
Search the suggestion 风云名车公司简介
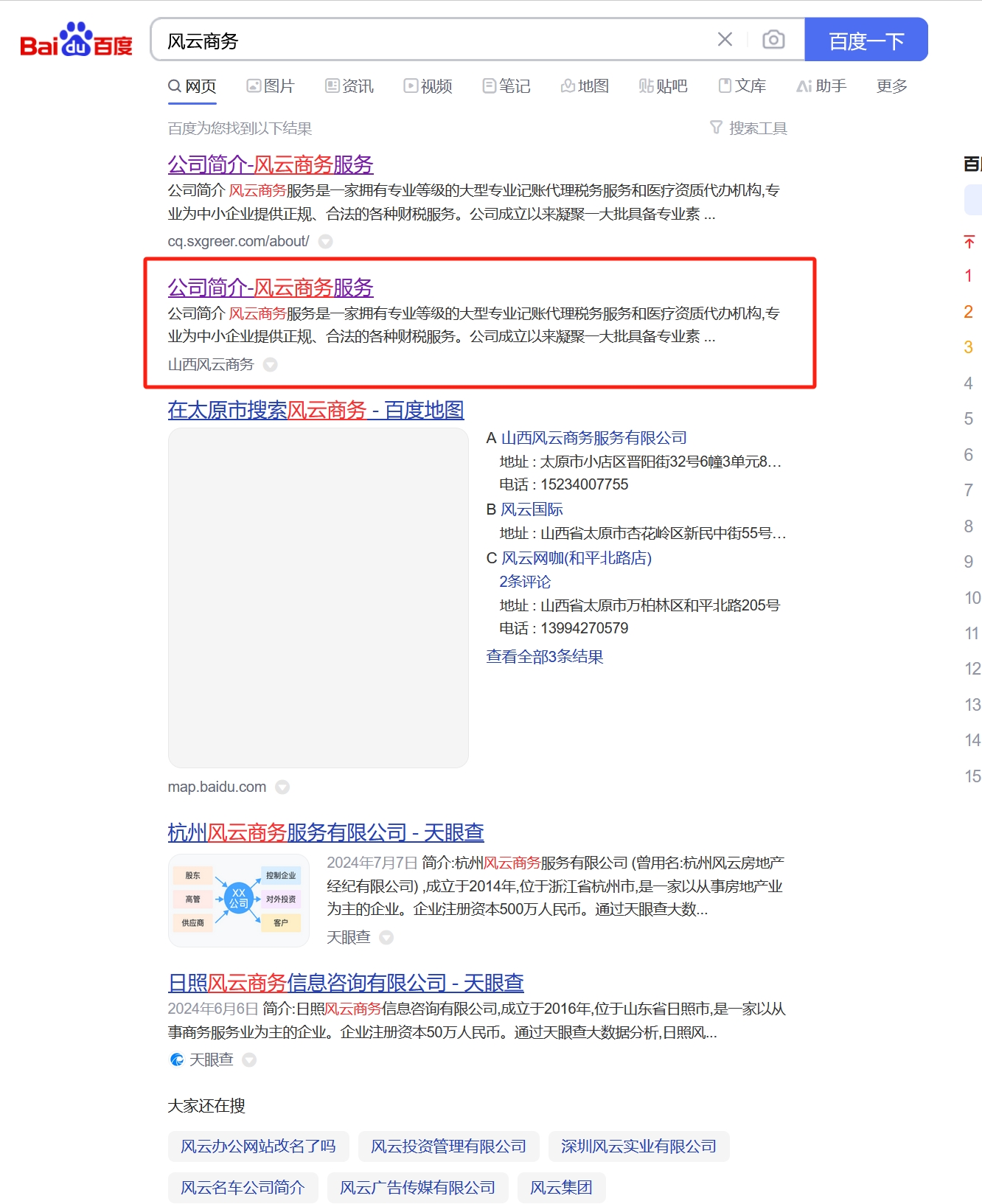(x=243, y=1188)
